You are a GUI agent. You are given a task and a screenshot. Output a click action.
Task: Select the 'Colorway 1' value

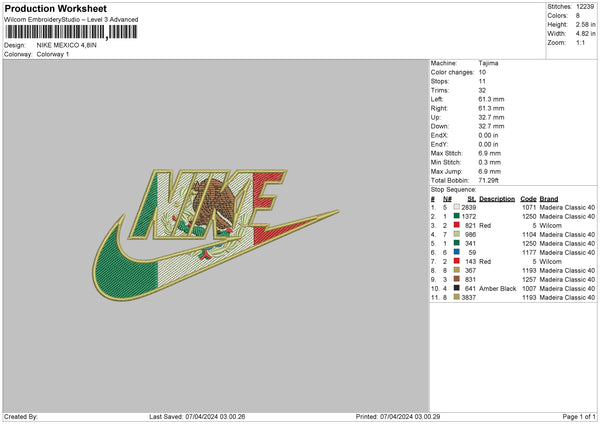coord(53,54)
